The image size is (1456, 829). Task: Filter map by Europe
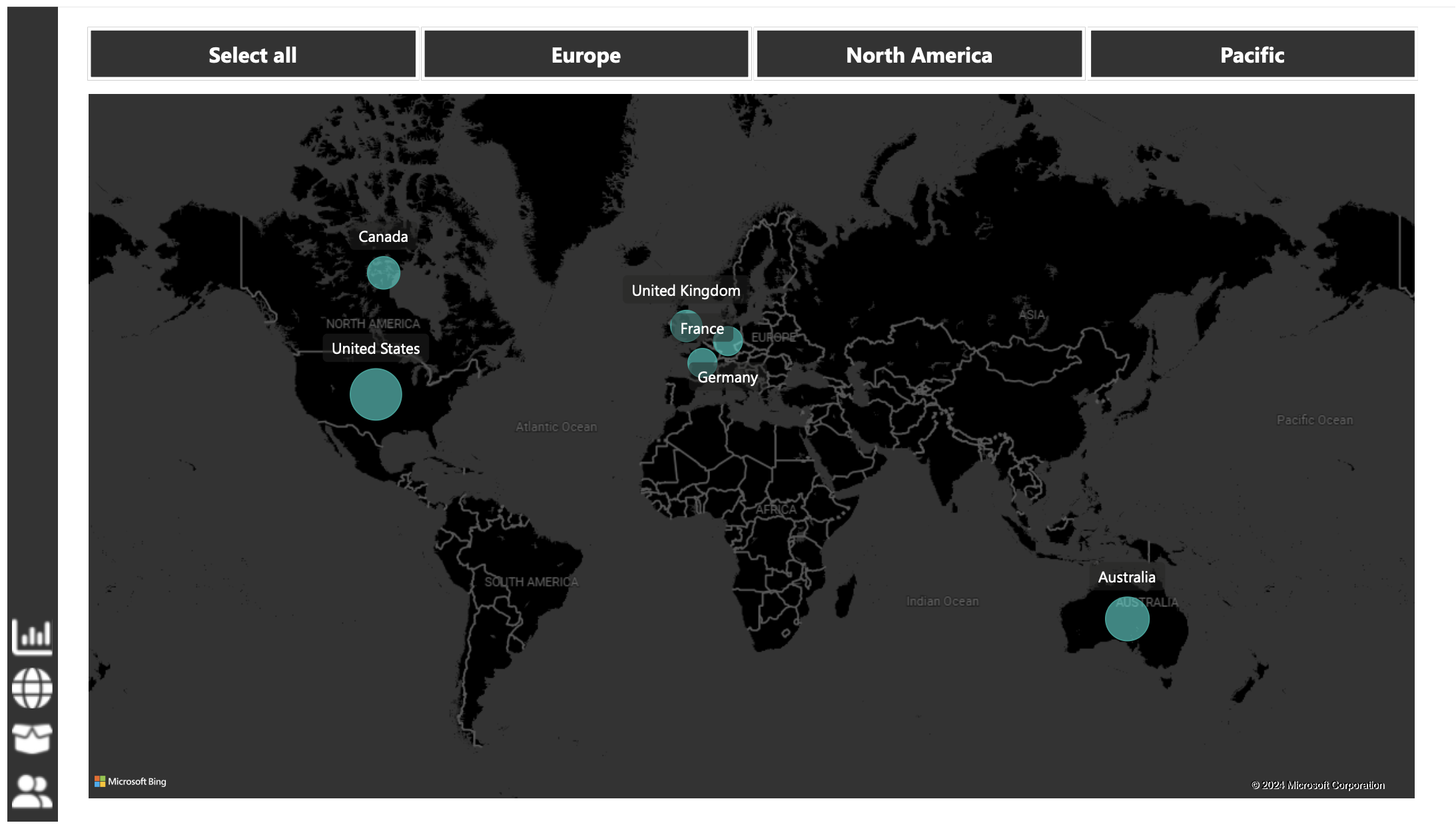click(586, 55)
